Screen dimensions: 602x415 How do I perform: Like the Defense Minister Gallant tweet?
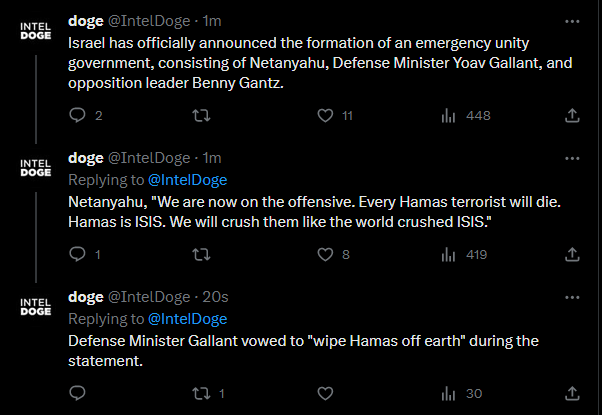323,393
